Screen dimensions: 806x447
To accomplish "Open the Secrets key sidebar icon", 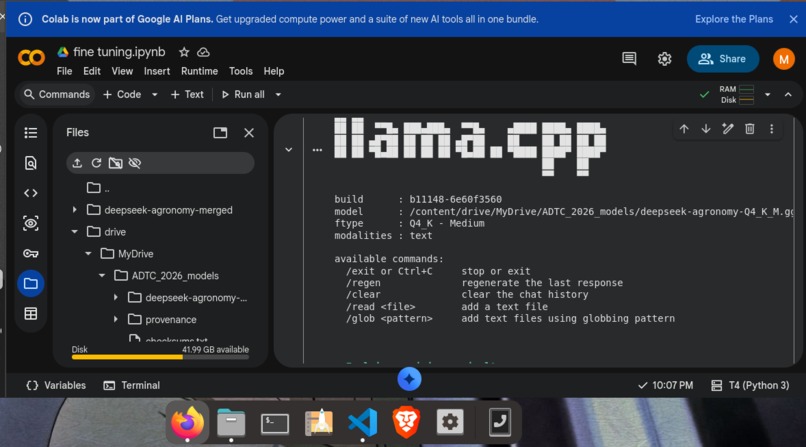I will (31, 253).
